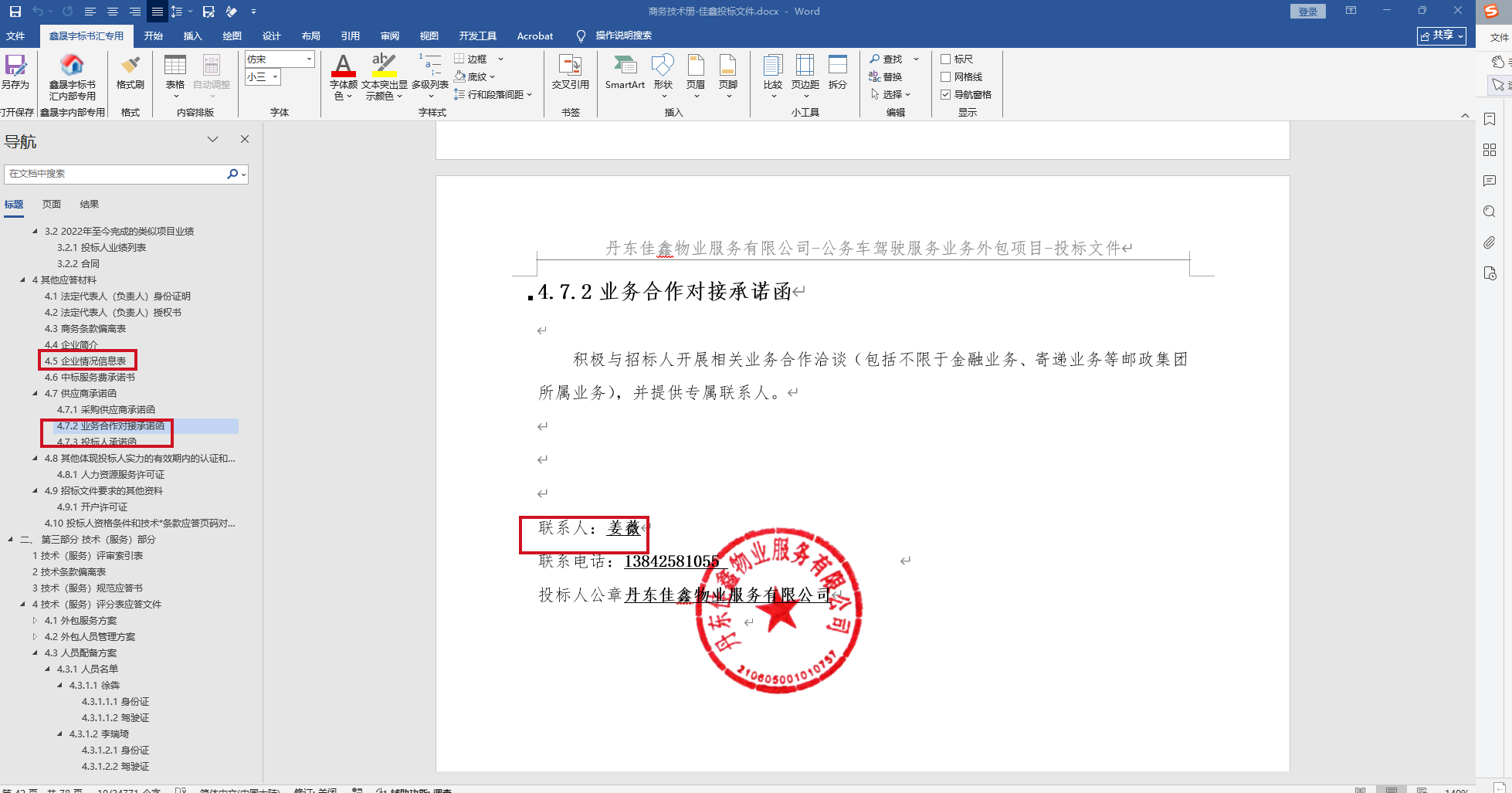
Task: Go to heading 4.5 企业情况信息表
Action: [x=85, y=361]
